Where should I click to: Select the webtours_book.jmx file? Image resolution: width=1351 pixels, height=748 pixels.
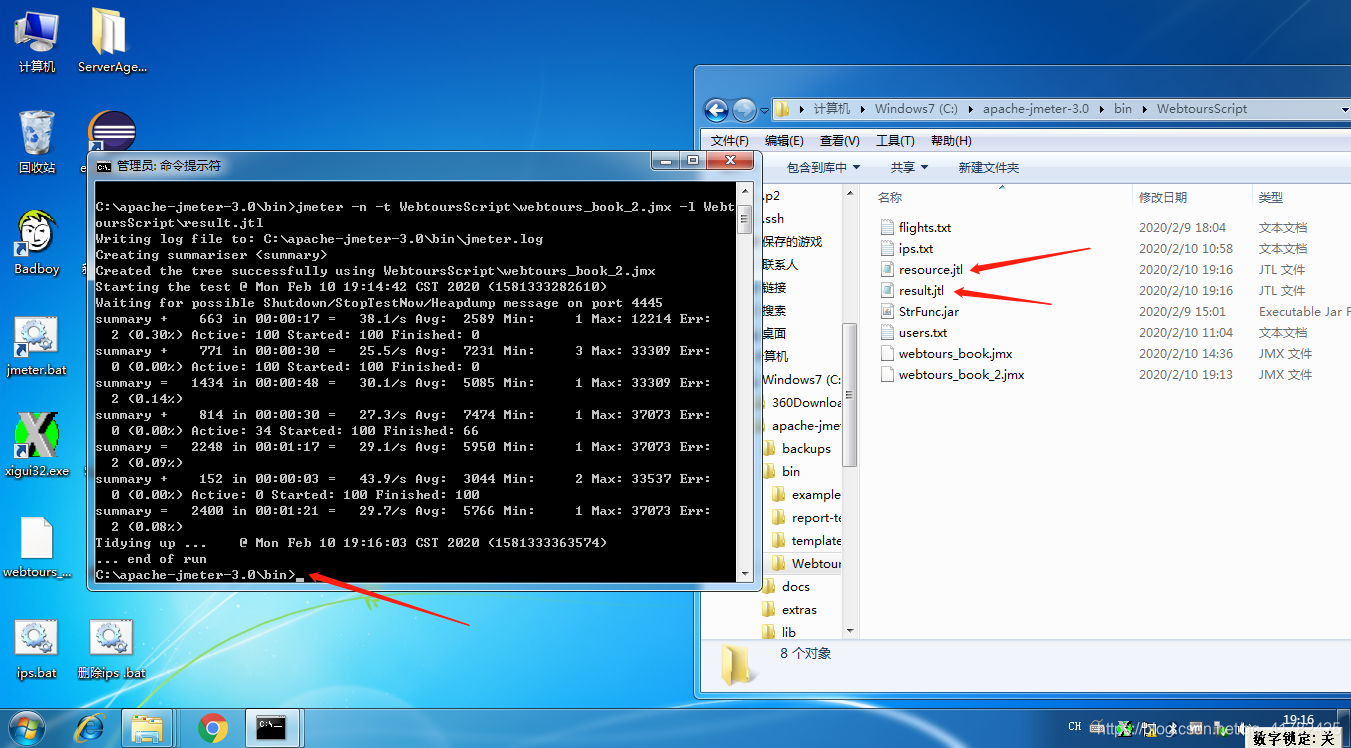946,353
